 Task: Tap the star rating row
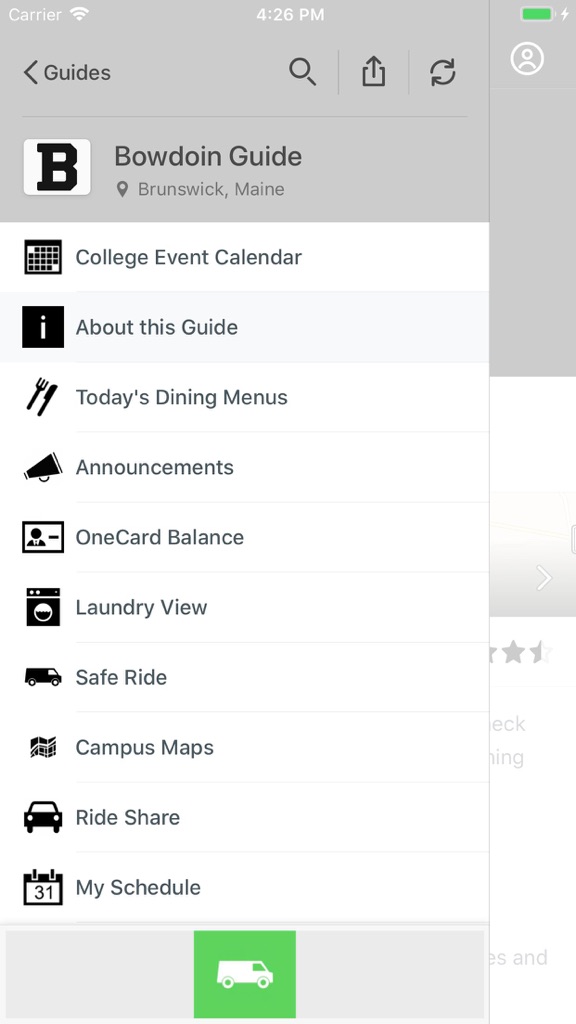[x=520, y=652]
